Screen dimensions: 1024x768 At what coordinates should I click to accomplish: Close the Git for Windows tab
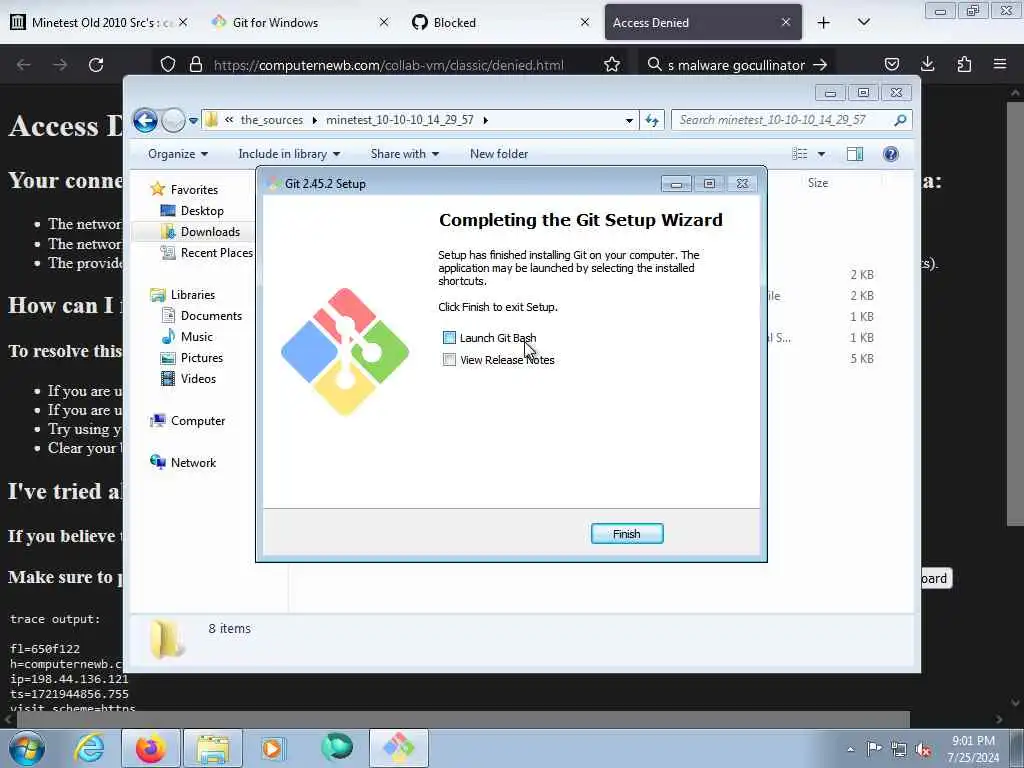pyautogui.click(x=384, y=22)
